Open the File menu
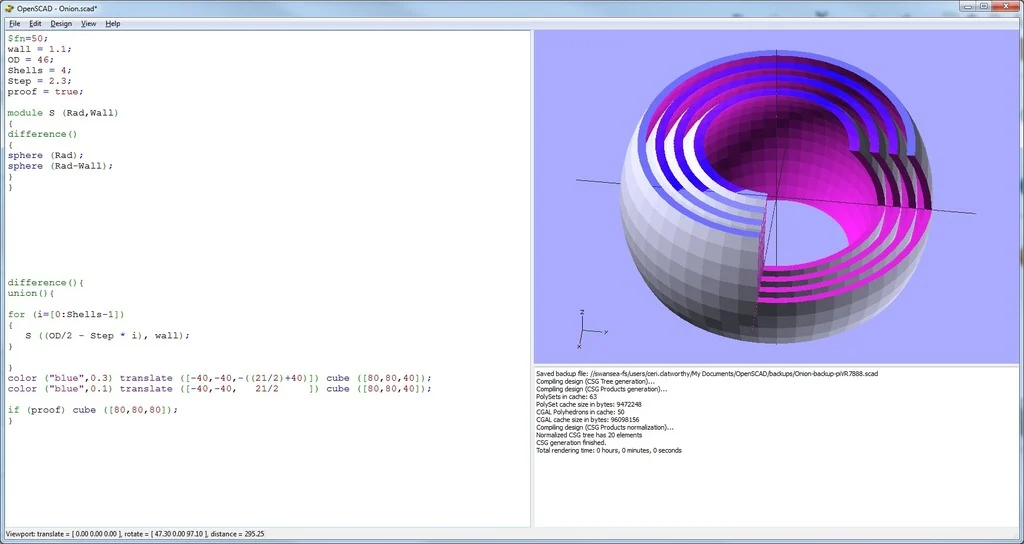1024x544 pixels. pyautogui.click(x=14, y=24)
